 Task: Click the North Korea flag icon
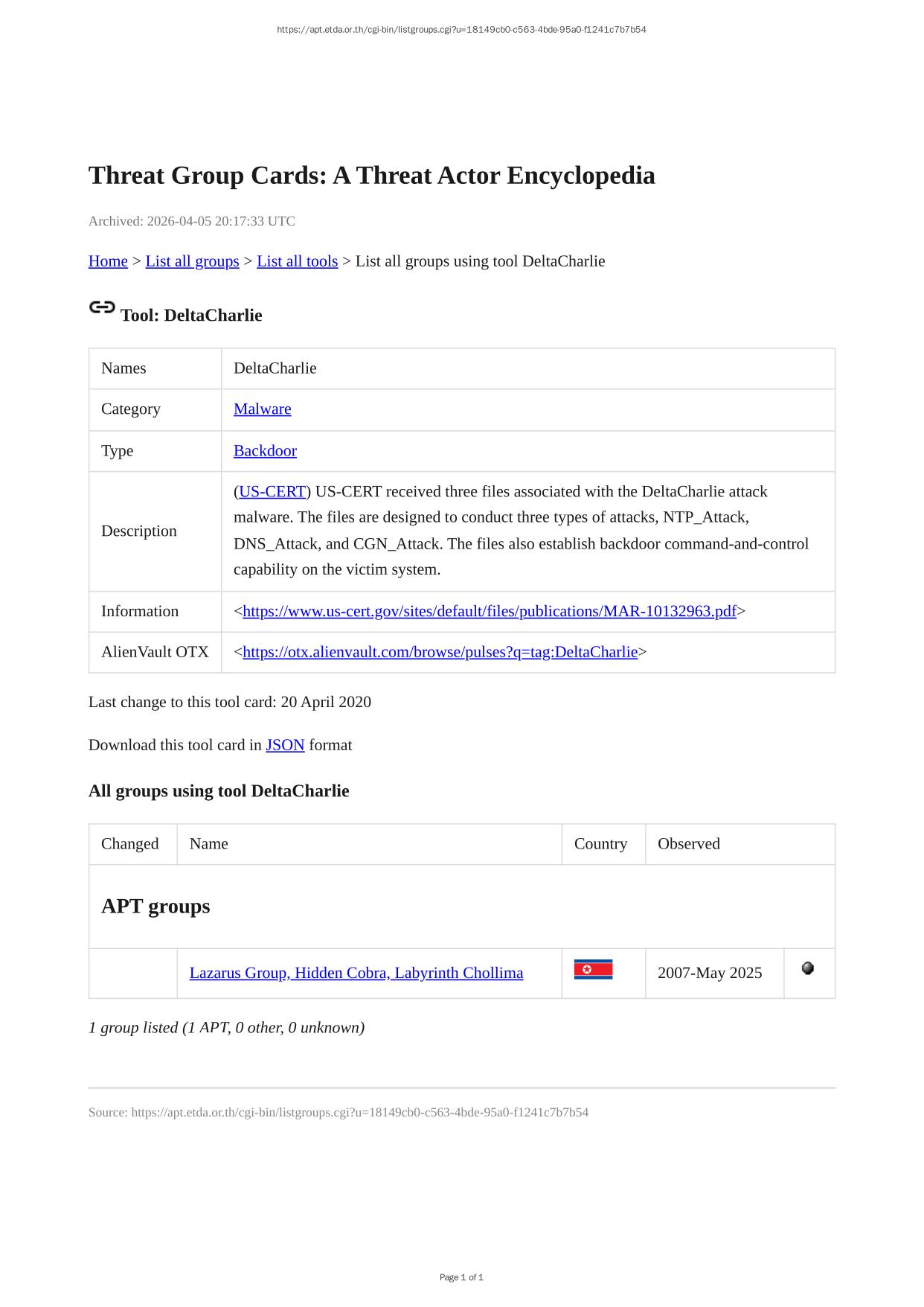click(x=593, y=969)
